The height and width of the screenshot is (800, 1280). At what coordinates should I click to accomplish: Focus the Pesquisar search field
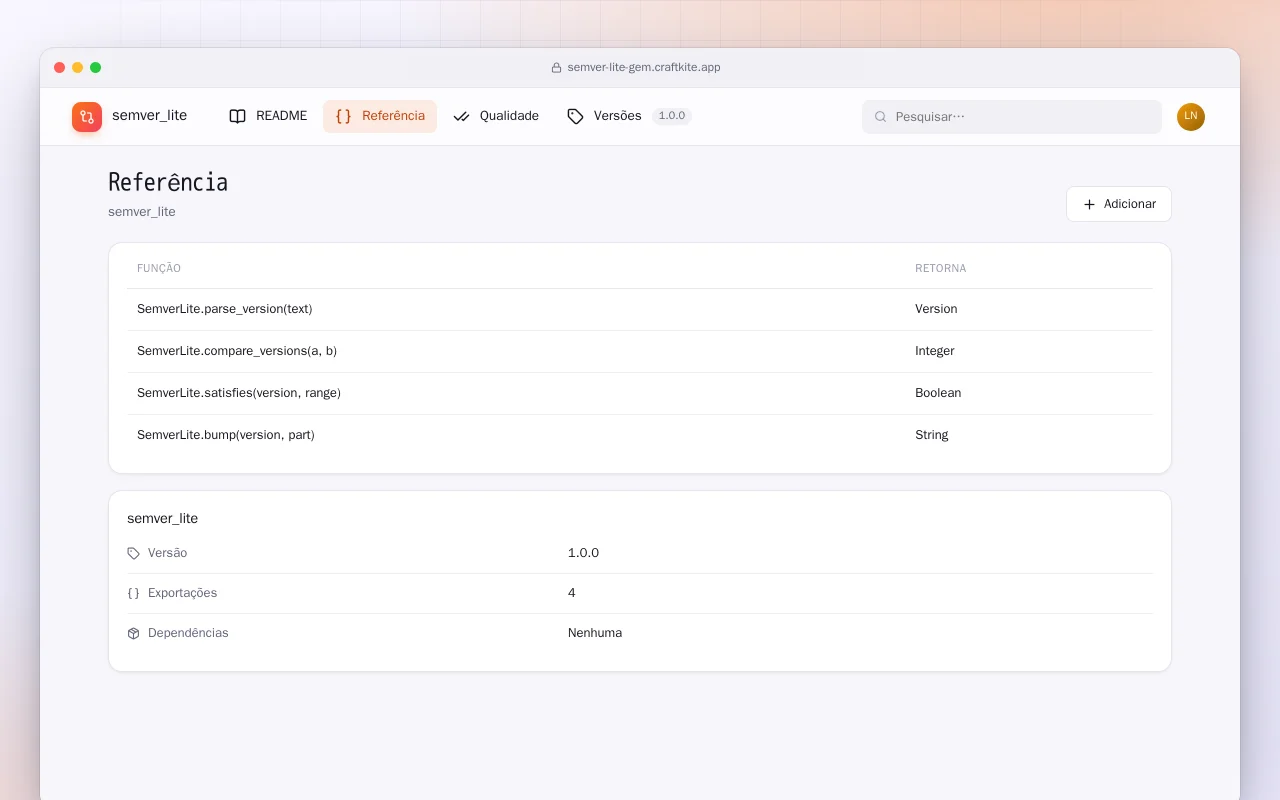1012,117
